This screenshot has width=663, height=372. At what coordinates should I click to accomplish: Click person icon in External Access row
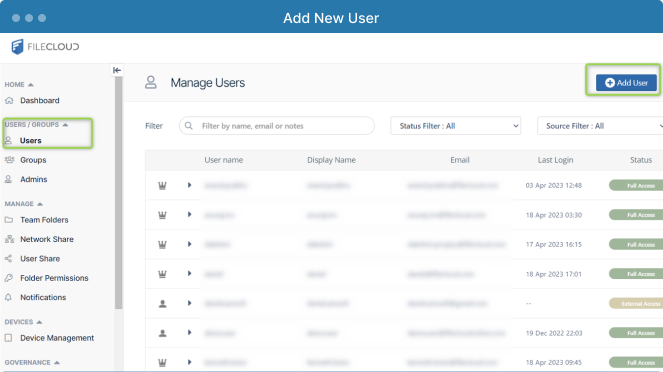click(x=162, y=304)
